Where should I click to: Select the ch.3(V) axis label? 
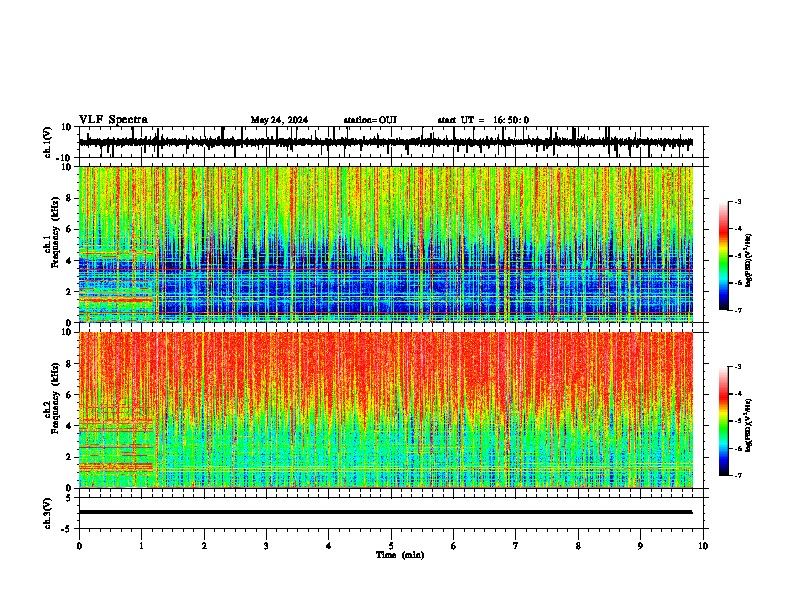(48, 513)
